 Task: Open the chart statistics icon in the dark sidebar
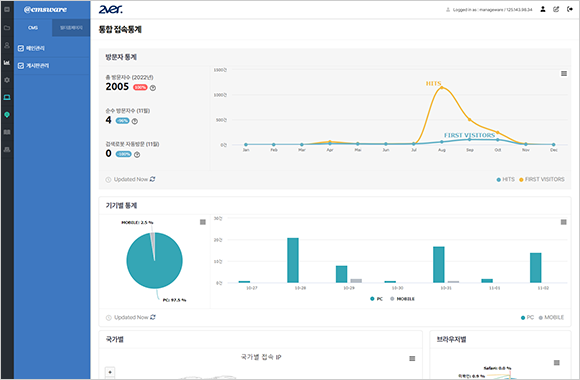pyautogui.click(x=7, y=63)
